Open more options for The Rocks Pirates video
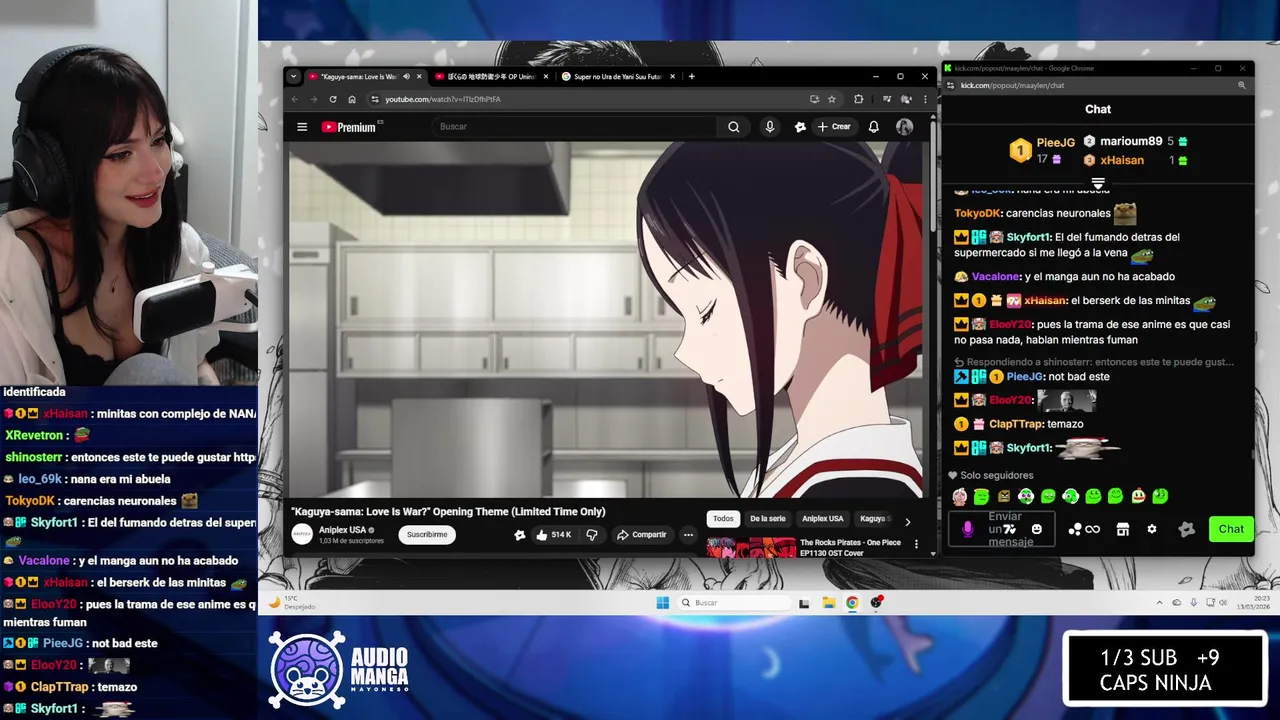The image size is (1280, 720). [917, 545]
